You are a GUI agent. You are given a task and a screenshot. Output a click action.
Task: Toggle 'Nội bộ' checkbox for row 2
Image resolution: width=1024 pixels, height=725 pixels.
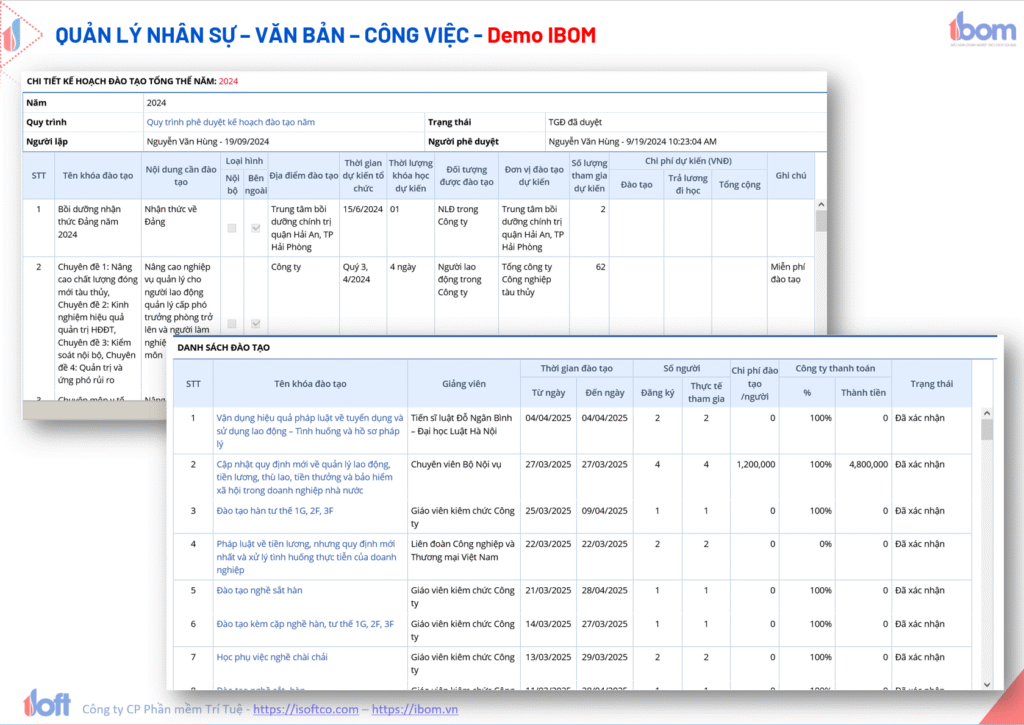click(x=232, y=324)
